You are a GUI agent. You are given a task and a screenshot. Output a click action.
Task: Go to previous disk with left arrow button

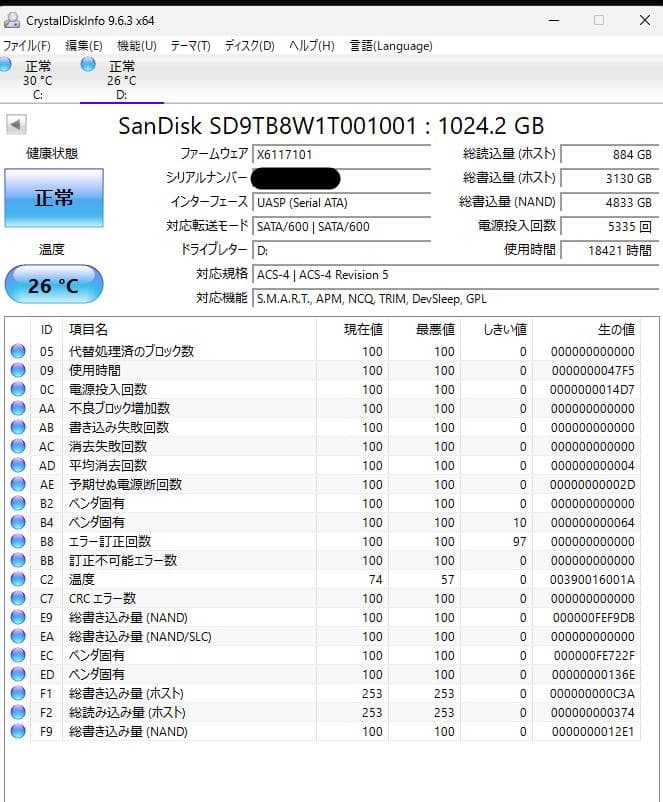click(16, 124)
